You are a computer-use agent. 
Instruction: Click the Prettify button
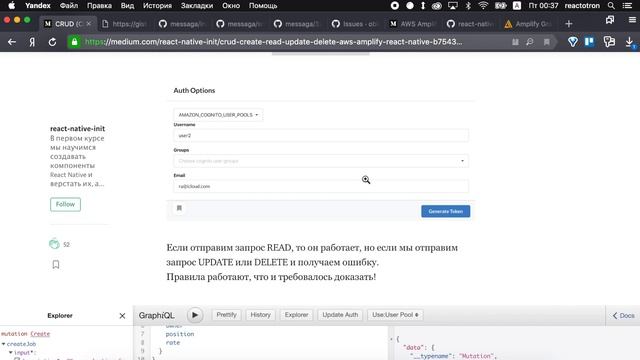coord(227,315)
